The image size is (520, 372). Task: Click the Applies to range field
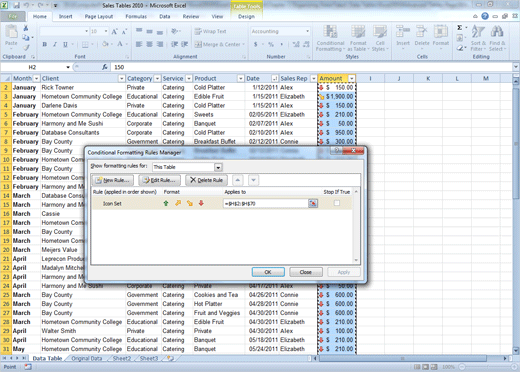tap(266, 203)
